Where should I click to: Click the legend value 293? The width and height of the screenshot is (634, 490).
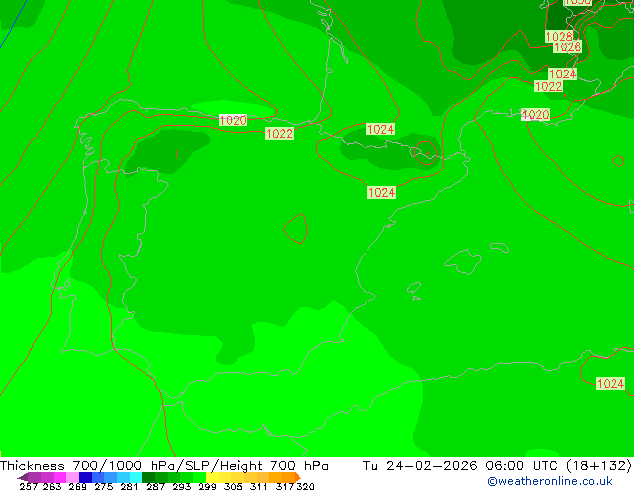click(181, 486)
